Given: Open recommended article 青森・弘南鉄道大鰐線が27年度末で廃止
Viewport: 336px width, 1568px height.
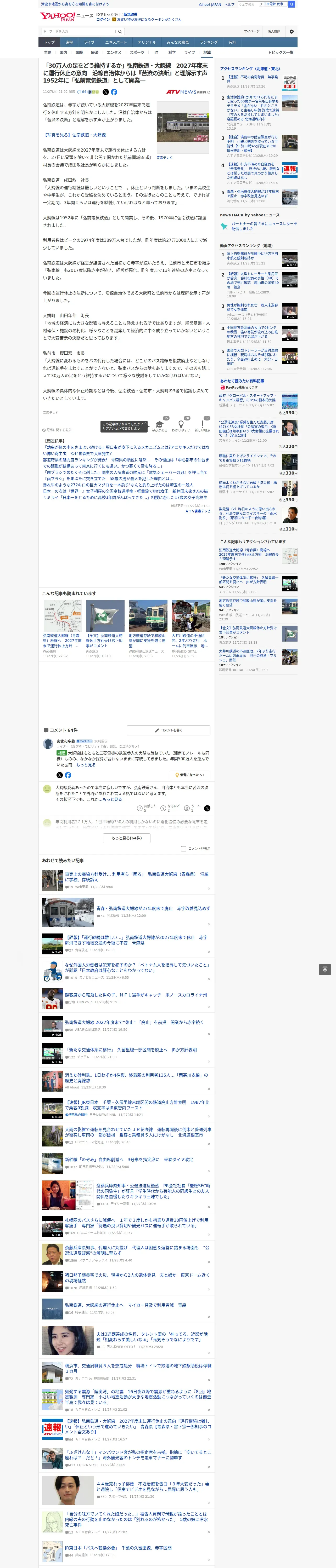Looking at the screenshot, I should pos(153,908).
